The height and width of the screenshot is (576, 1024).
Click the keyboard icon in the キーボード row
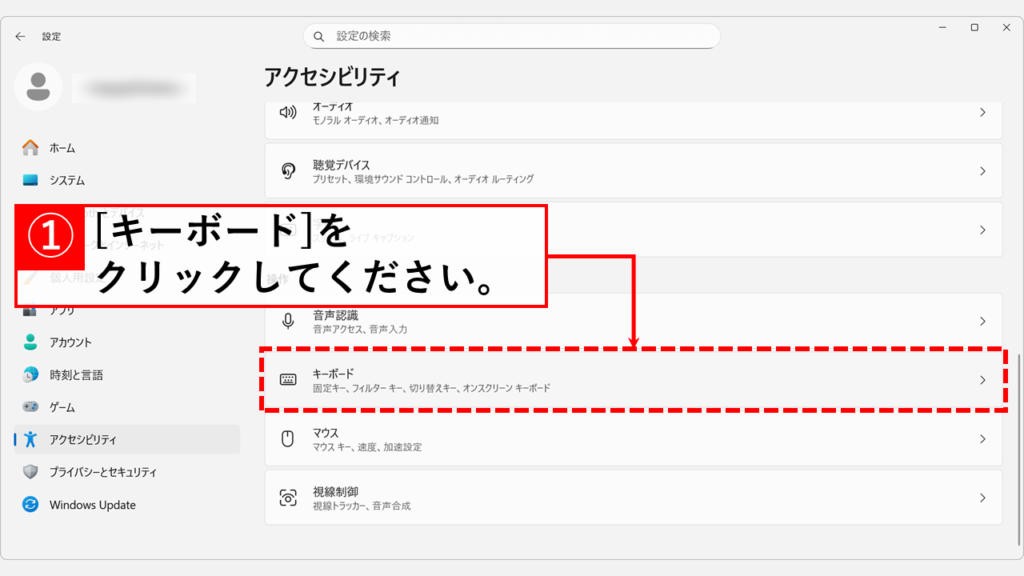288,380
